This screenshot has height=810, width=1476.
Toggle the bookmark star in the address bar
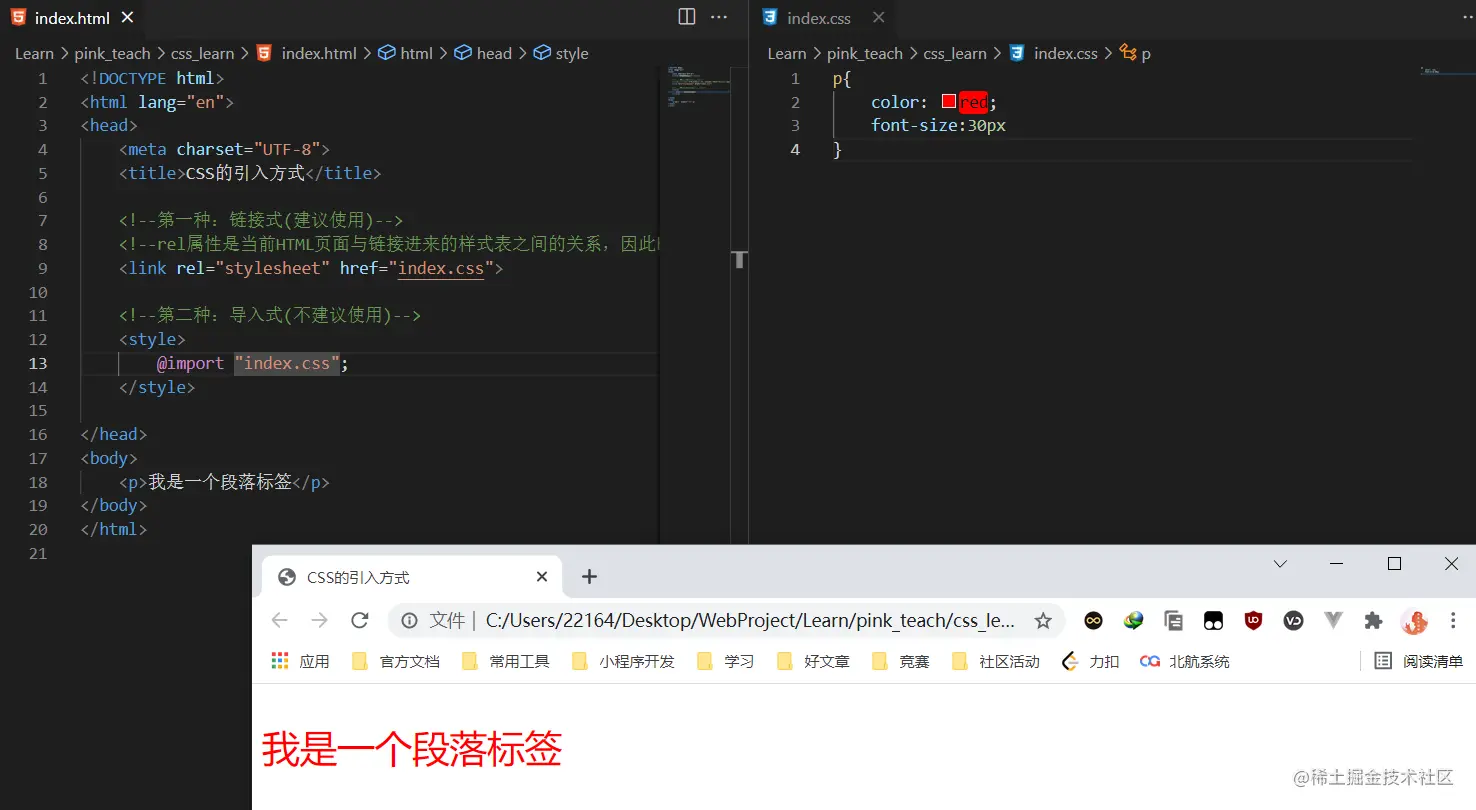1043,620
